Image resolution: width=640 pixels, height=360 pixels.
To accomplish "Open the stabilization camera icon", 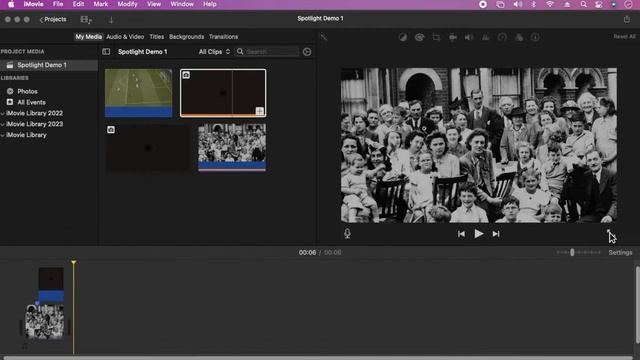I will (x=453, y=37).
